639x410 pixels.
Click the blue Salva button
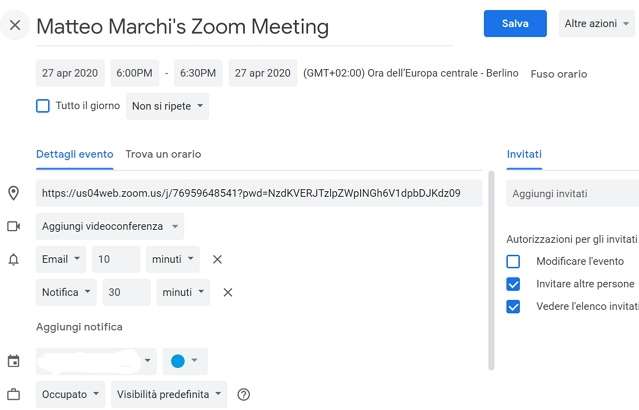515,23
